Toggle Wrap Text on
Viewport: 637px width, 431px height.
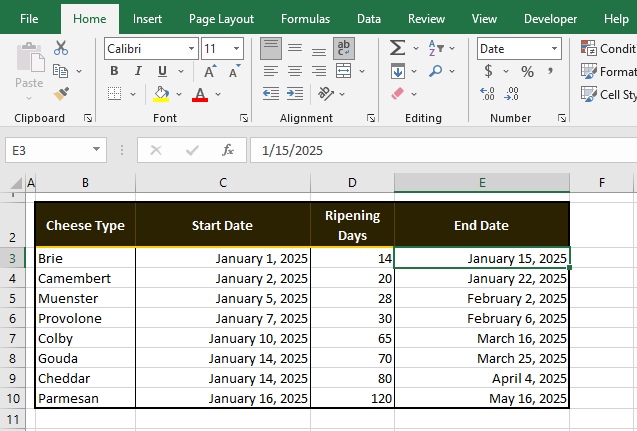[x=344, y=48]
